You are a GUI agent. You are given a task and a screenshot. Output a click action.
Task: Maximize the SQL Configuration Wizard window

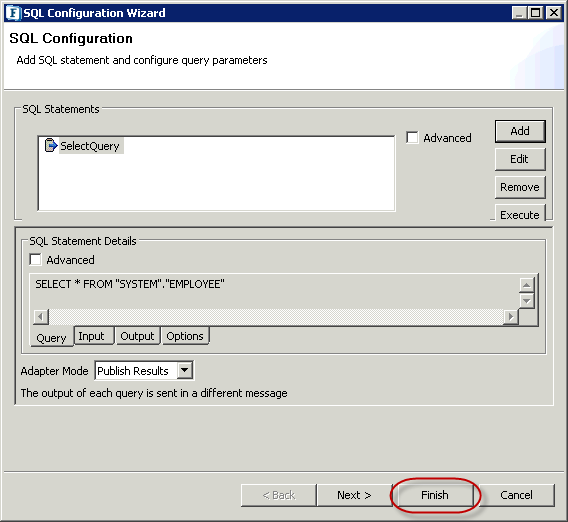tap(535, 13)
